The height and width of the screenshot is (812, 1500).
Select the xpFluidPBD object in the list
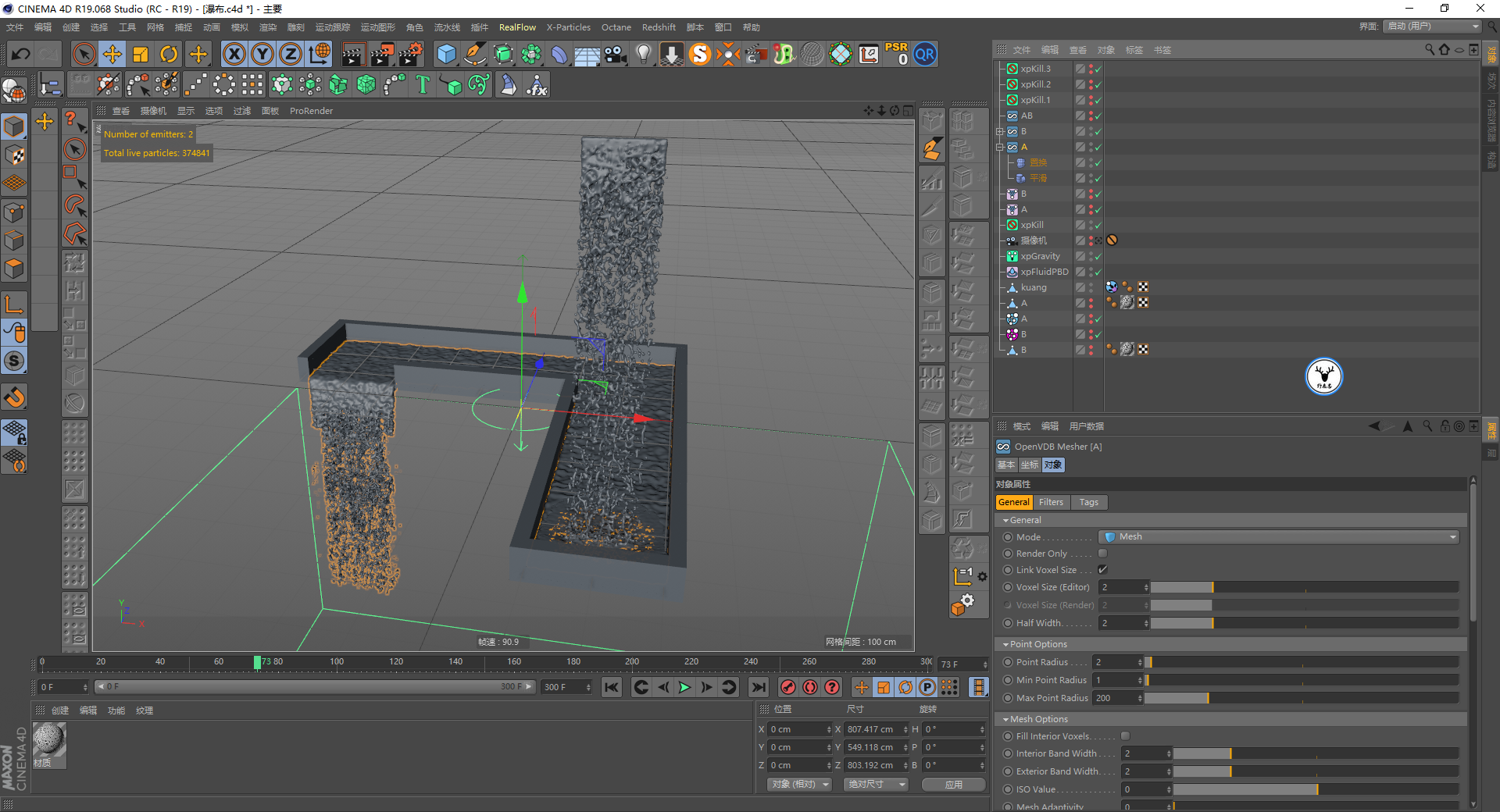[x=1044, y=272]
